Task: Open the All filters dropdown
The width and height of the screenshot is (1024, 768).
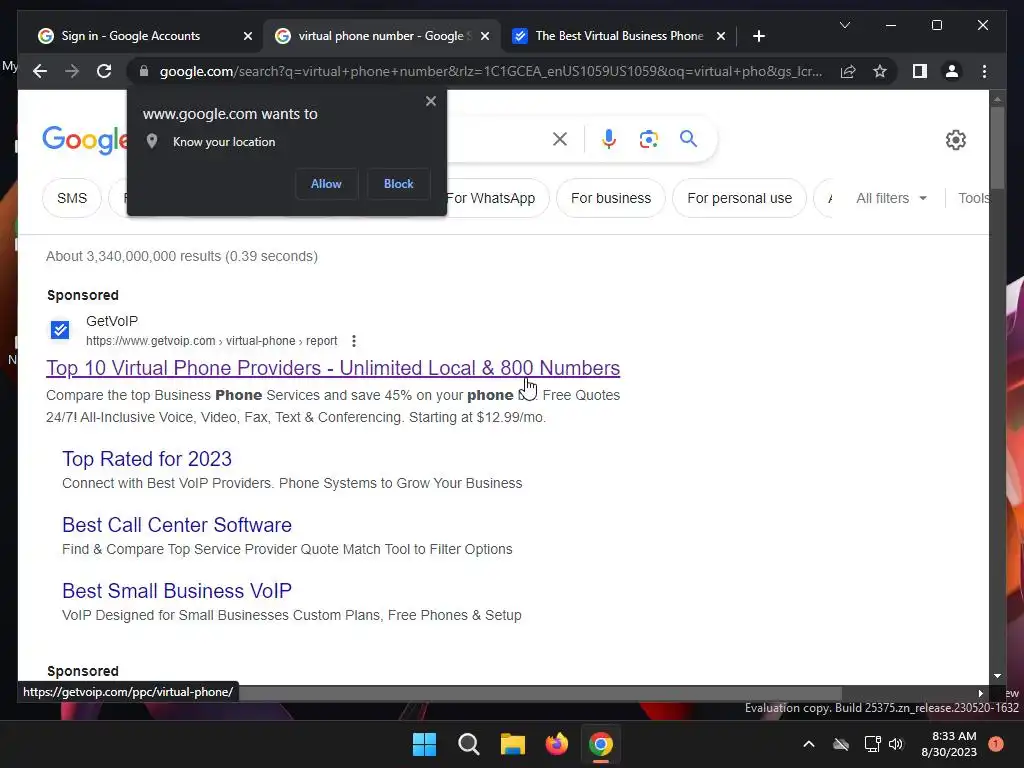Action: tap(891, 198)
